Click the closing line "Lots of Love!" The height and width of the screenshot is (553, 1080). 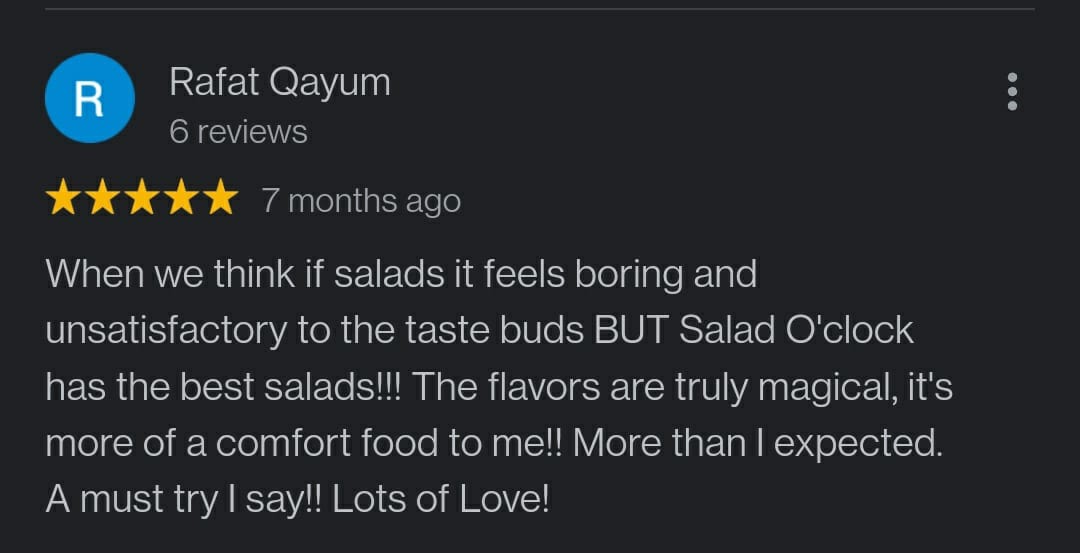pyautogui.click(x=441, y=501)
